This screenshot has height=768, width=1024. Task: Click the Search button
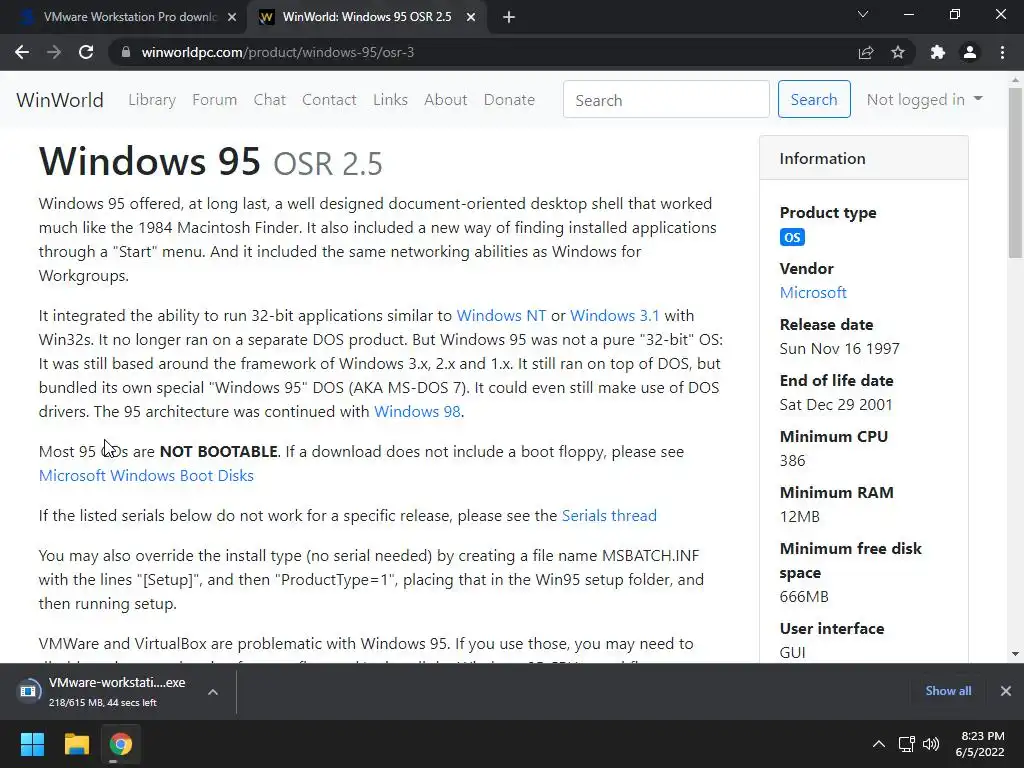click(814, 99)
